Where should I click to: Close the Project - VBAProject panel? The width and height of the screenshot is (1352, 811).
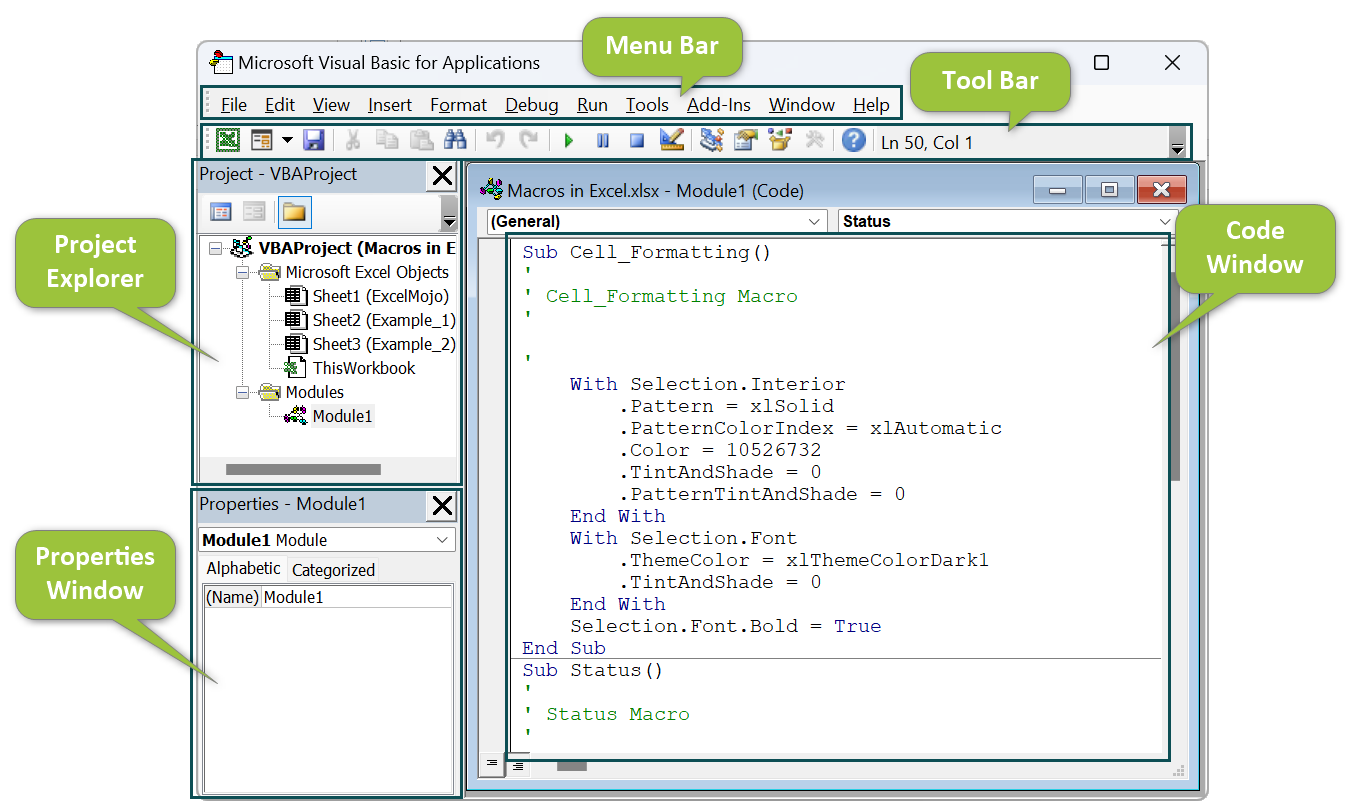[441, 177]
